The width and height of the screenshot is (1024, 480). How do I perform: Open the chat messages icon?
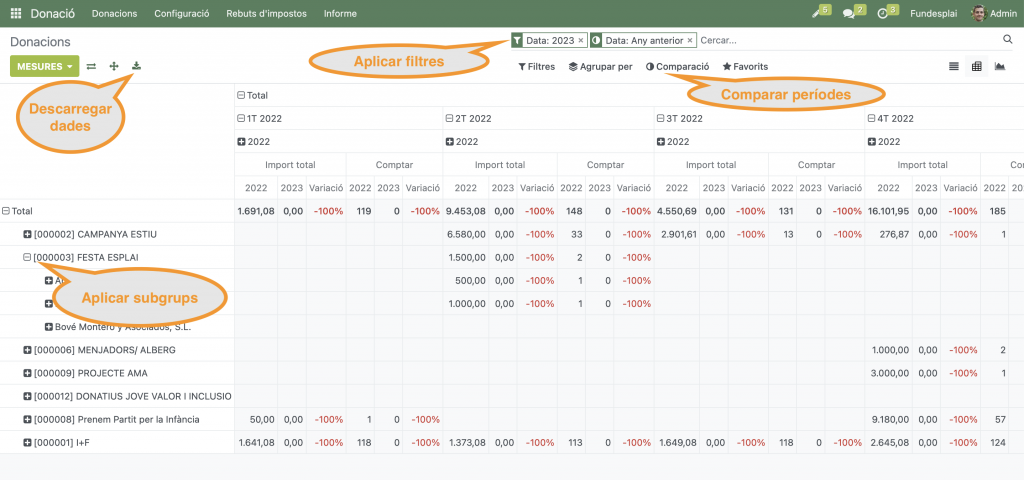coord(849,14)
